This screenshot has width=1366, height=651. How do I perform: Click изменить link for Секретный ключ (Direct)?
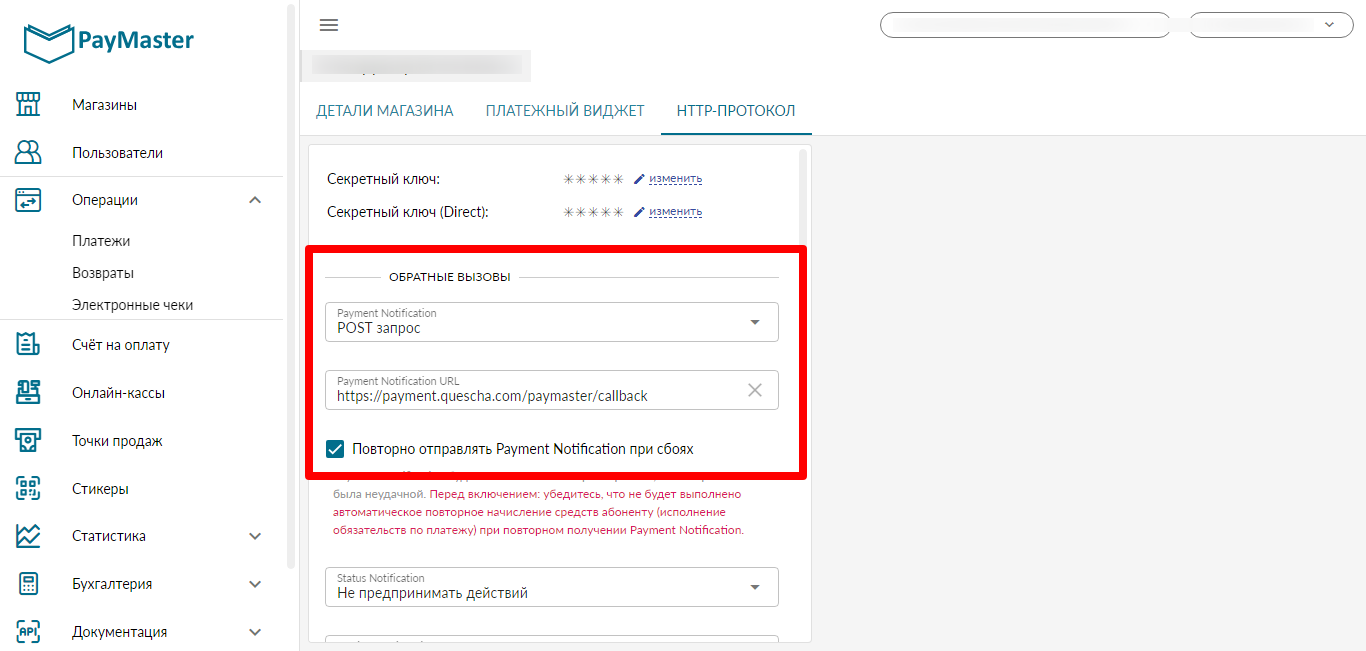pos(675,212)
